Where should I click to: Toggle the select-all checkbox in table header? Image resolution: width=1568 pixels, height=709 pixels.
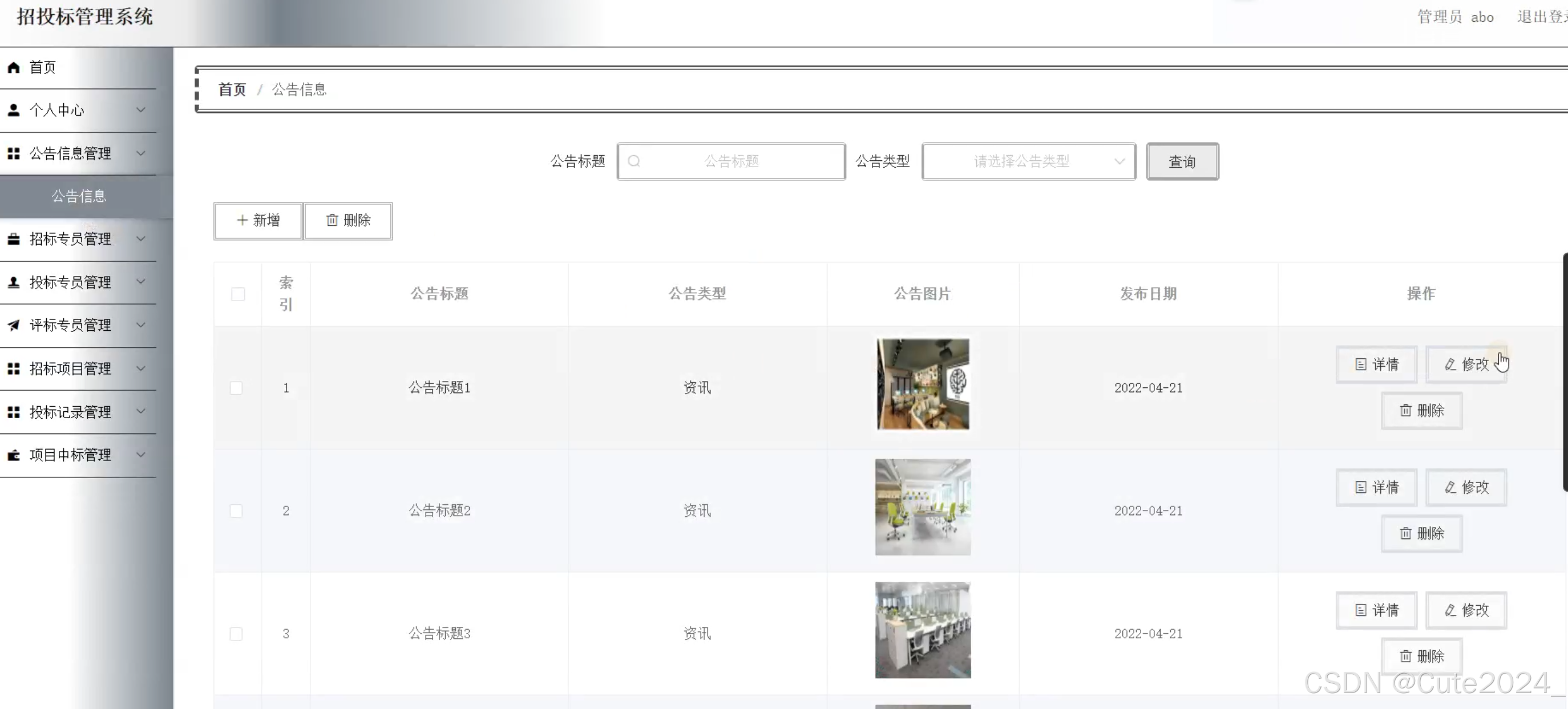tap(238, 293)
